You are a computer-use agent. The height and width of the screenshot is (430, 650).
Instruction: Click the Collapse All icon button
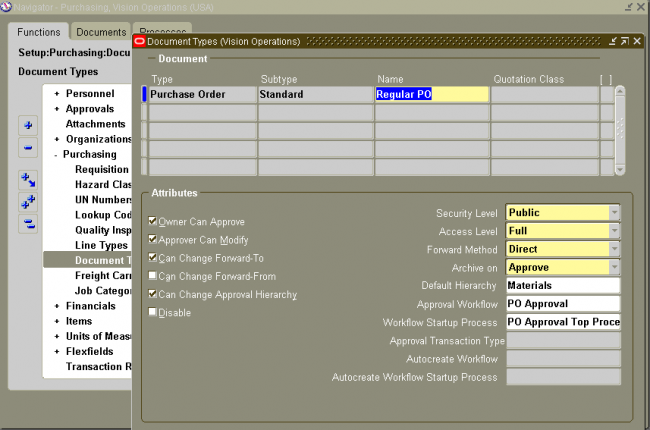[28, 224]
